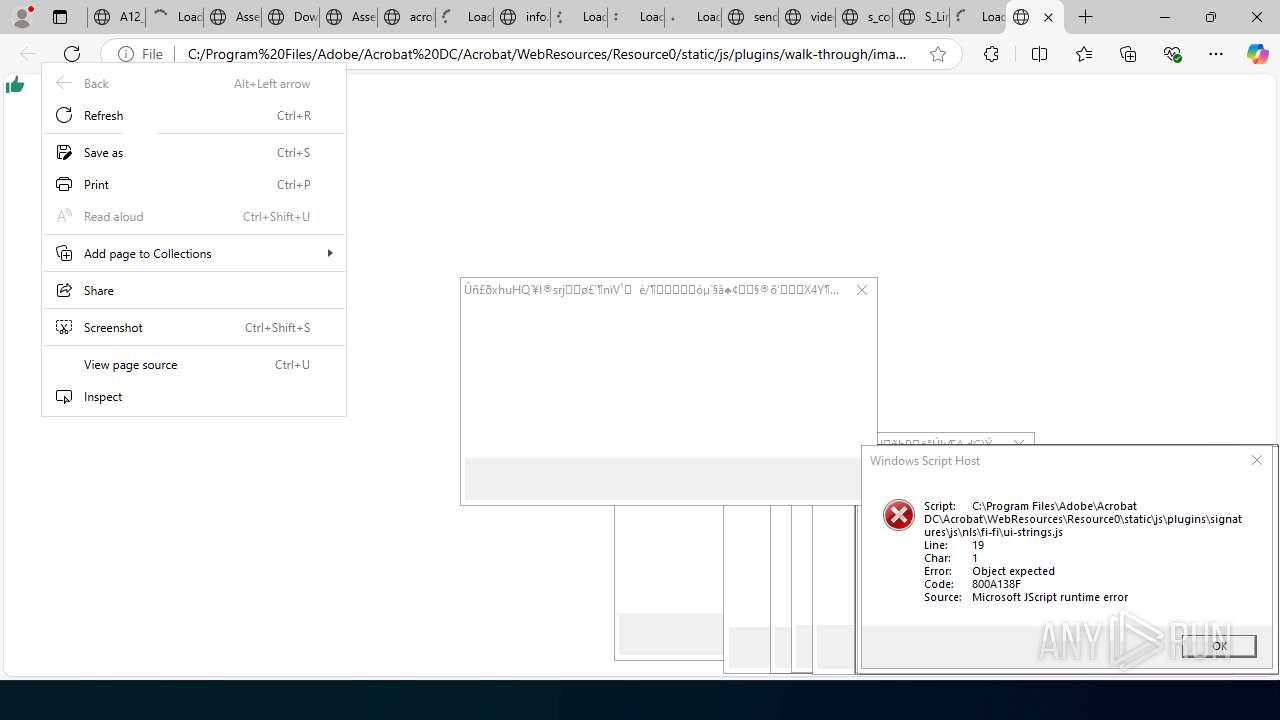Open Browser essentials heart icon
Screen dimensions: 1280x720
(x=1173, y=54)
